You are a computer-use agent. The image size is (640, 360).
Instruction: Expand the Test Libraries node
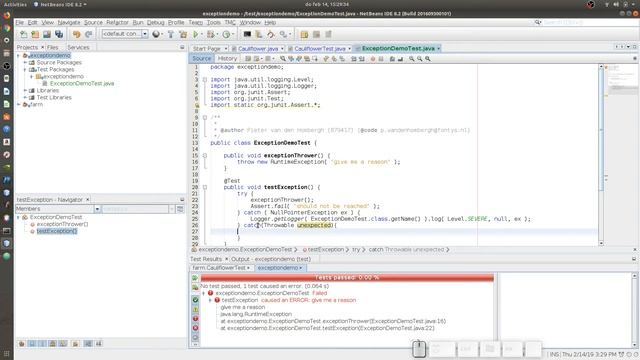(25, 97)
